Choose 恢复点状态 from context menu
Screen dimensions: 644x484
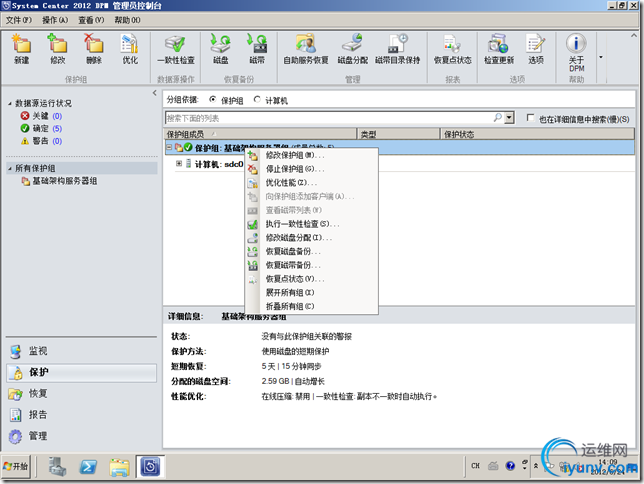(311, 279)
